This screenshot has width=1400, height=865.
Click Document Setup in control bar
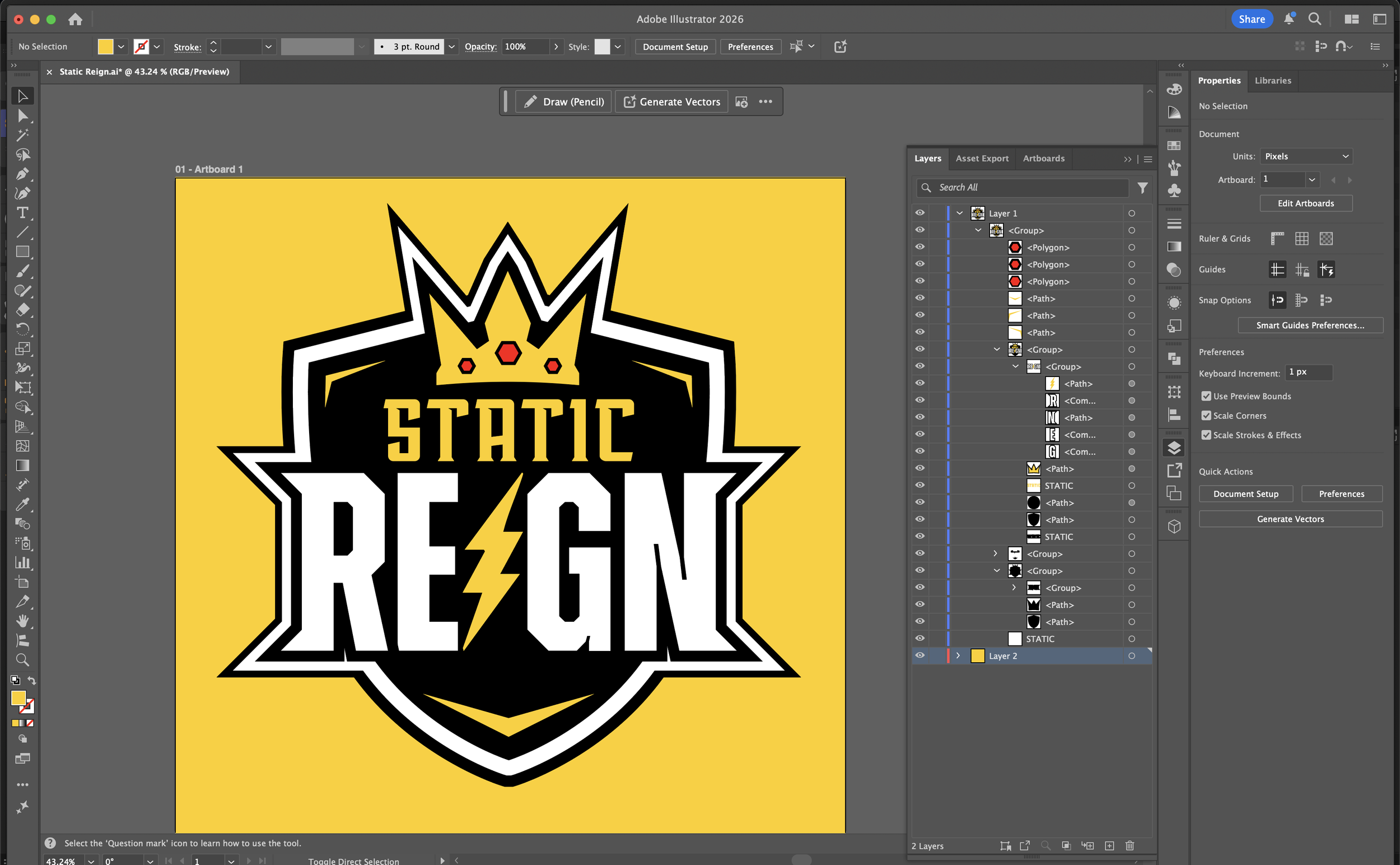click(675, 47)
